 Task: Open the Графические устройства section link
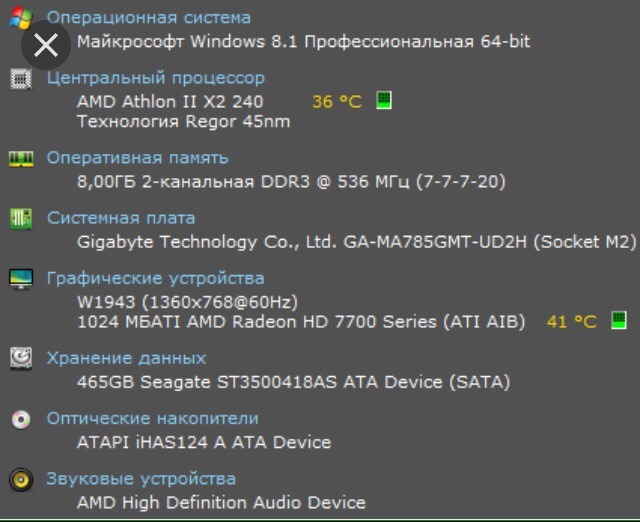[155, 277]
